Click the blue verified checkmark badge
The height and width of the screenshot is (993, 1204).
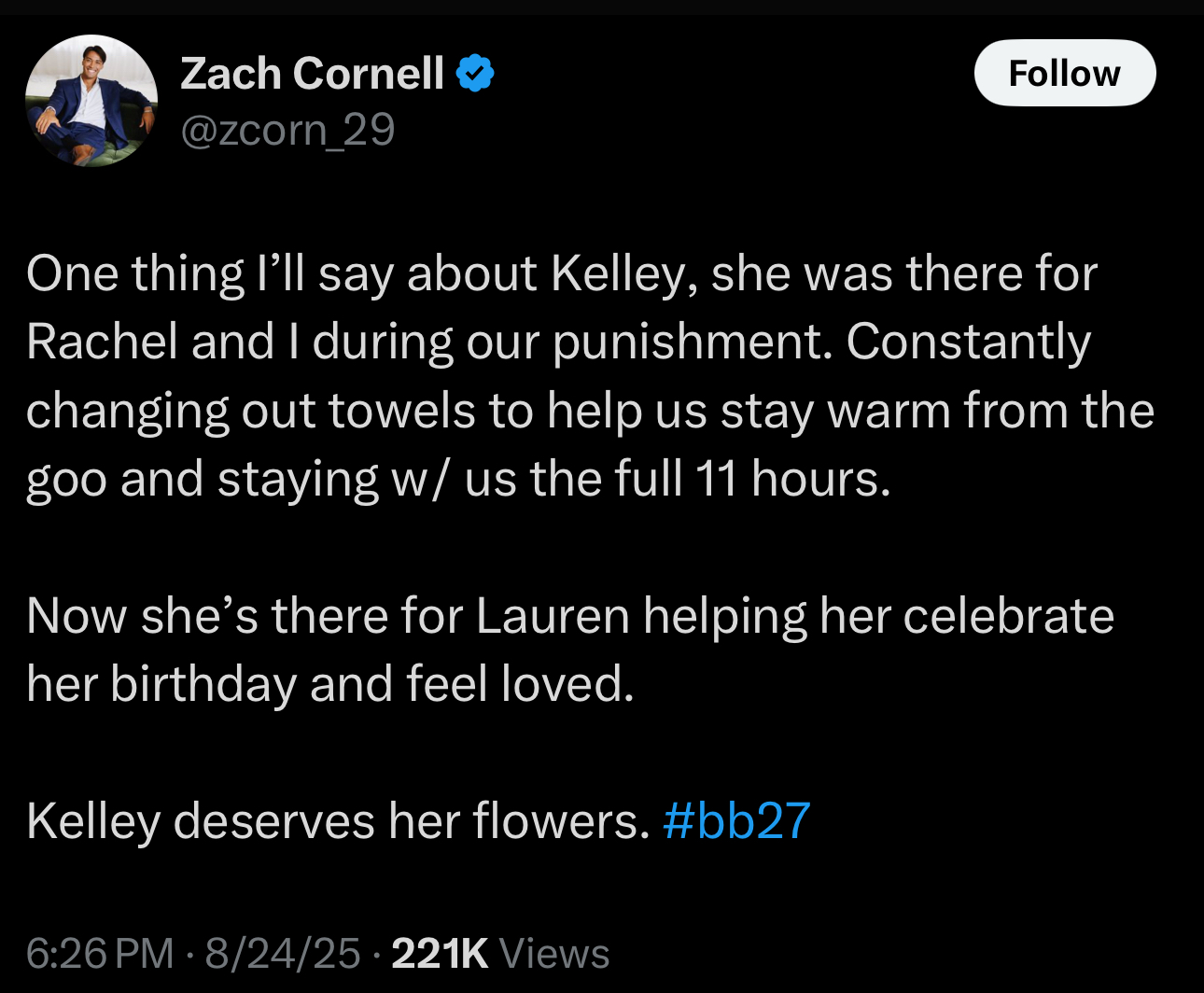click(475, 74)
